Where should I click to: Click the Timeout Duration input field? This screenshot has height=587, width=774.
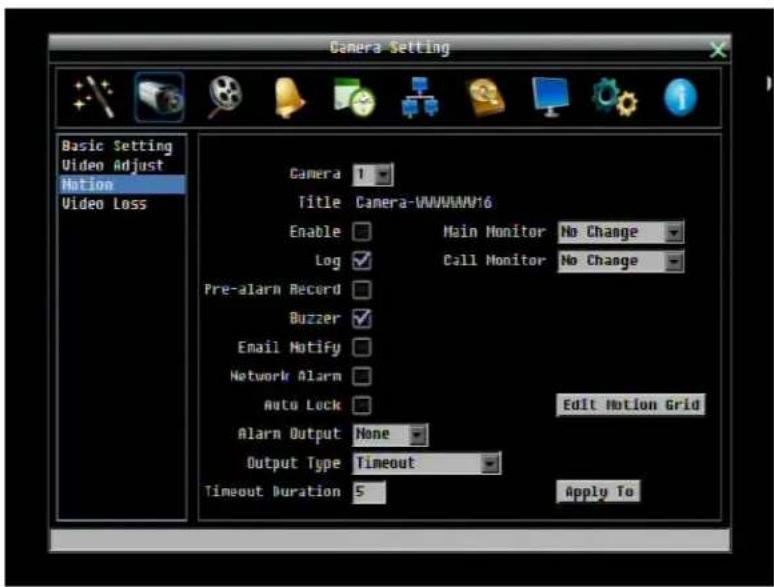click(x=369, y=492)
